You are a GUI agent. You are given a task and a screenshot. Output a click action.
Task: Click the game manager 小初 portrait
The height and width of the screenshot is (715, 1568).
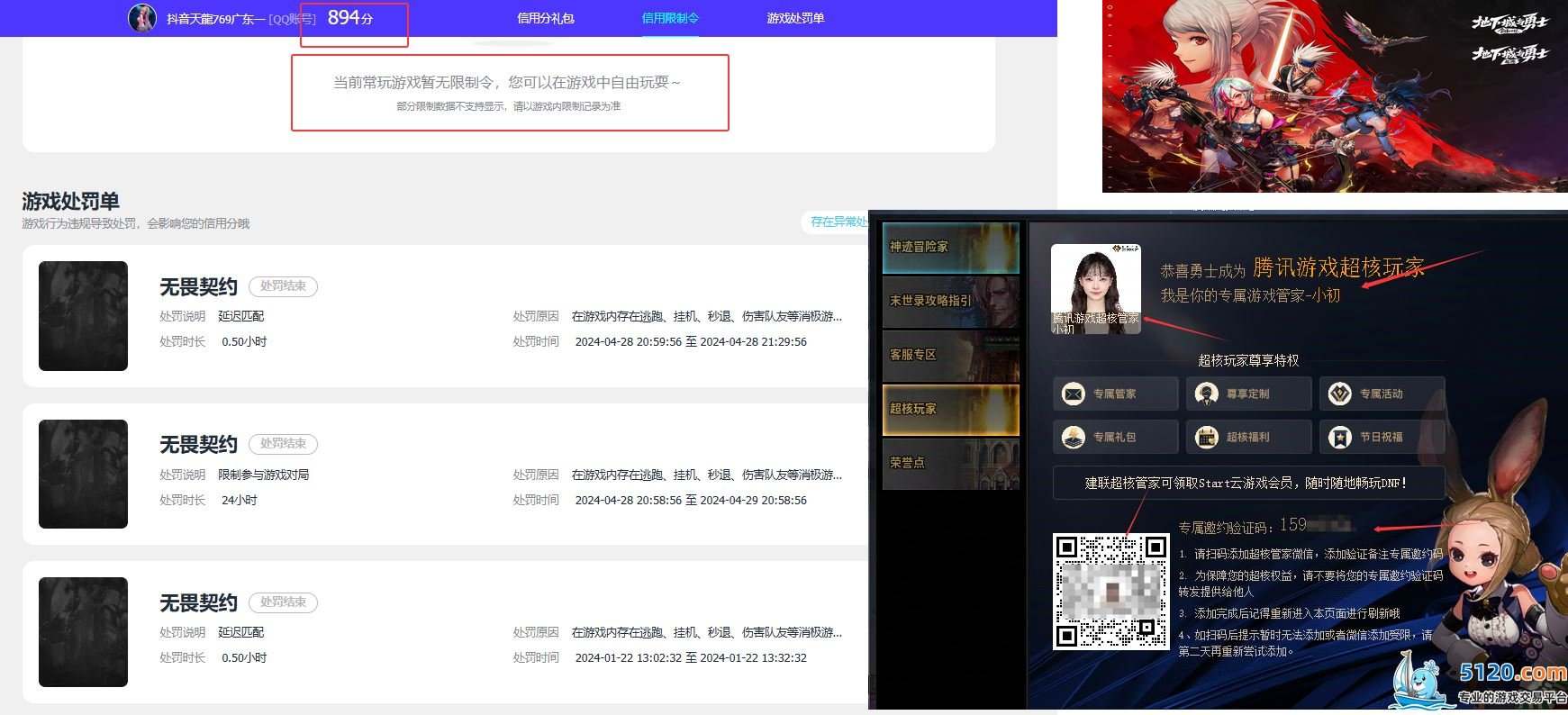pos(1096,288)
